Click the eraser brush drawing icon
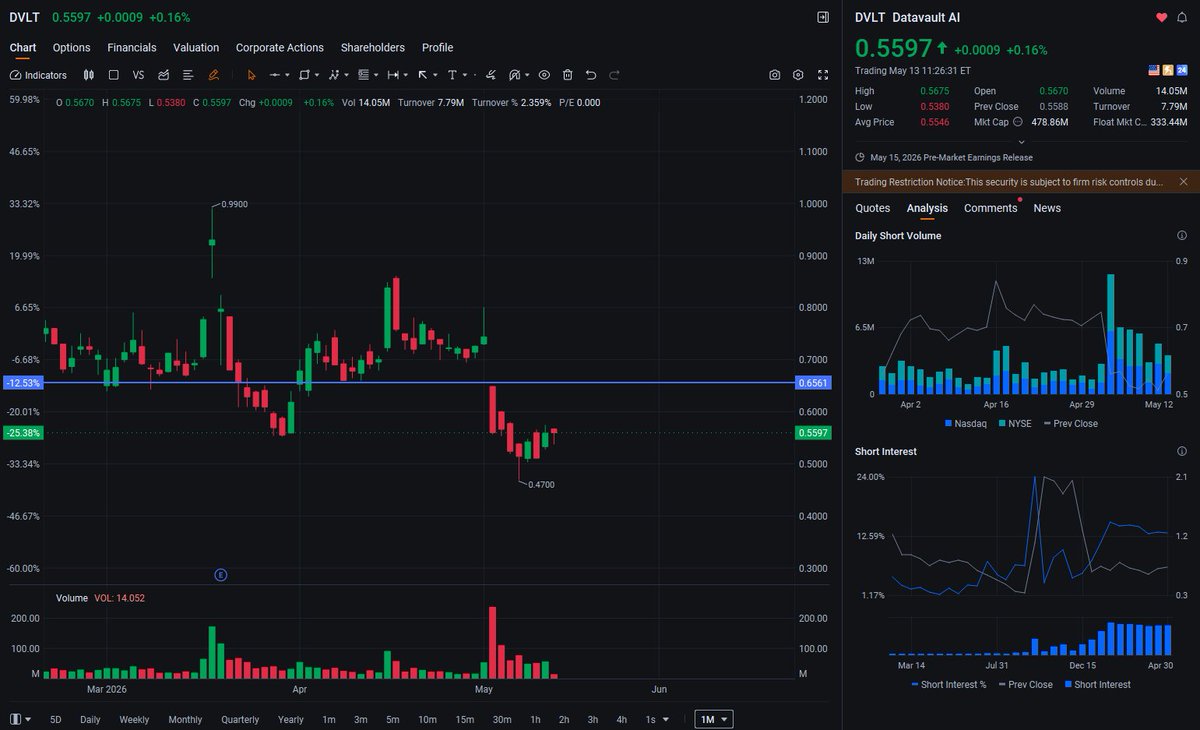Screen dimensions: 1200x730 pos(490,75)
